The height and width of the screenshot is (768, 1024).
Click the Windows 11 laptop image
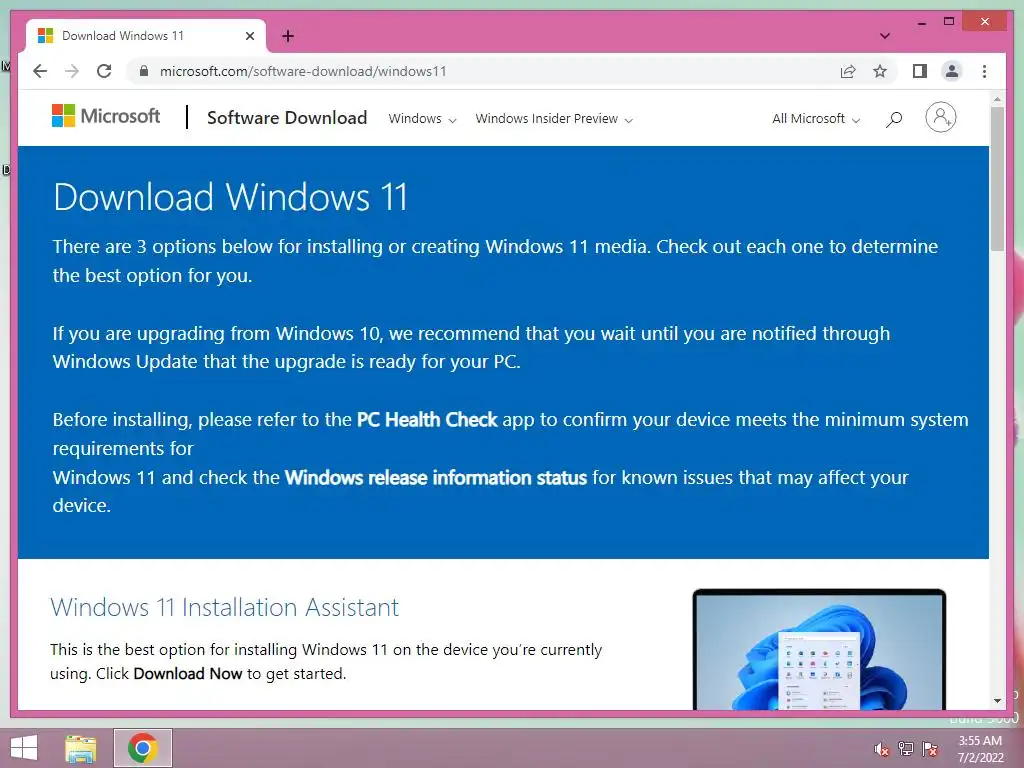(819, 649)
